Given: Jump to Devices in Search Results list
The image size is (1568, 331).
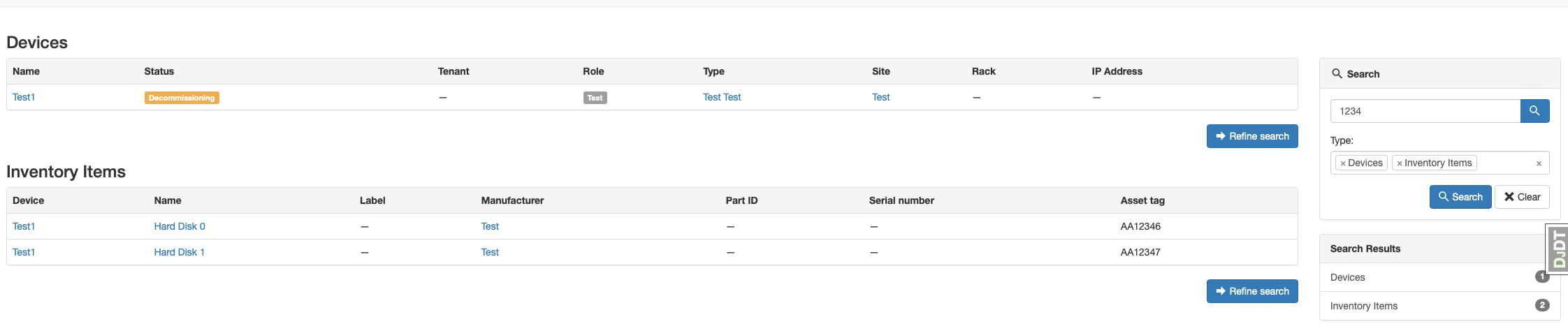Looking at the screenshot, I should pyautogui.click(x=1347, y=277).
